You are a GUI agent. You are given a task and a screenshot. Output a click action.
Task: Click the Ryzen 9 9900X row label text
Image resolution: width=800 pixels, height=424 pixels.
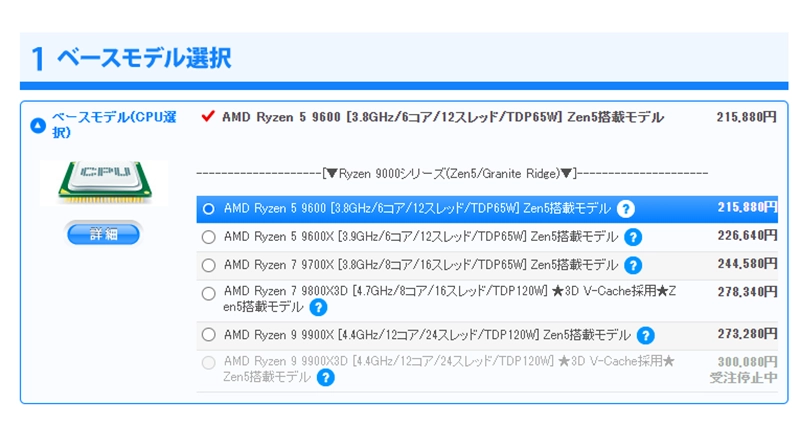coord(427,335)
